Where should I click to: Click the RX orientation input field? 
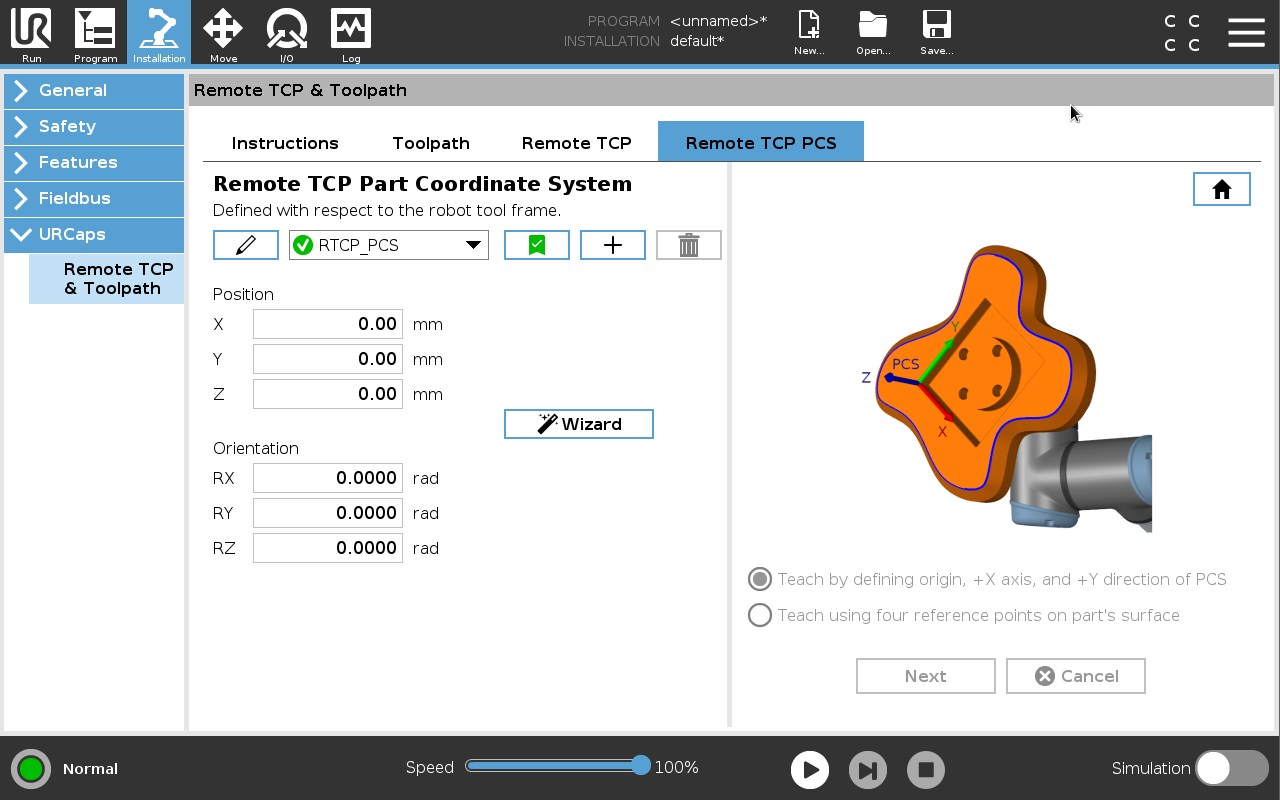coord(328,478)
